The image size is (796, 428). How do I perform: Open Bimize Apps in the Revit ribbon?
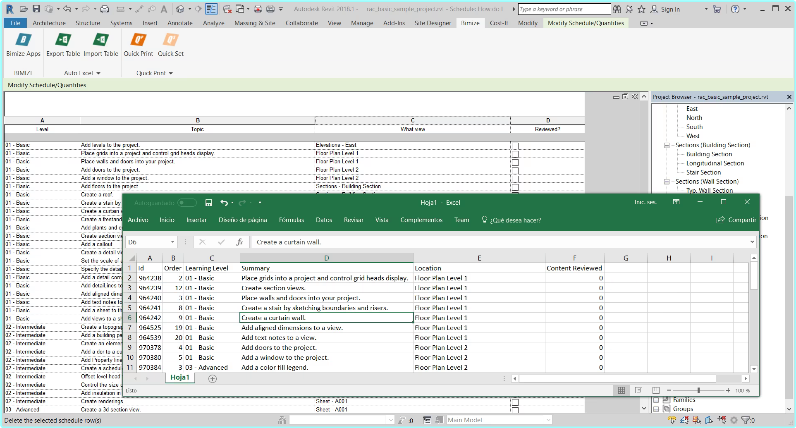click(x=23, y=45)
